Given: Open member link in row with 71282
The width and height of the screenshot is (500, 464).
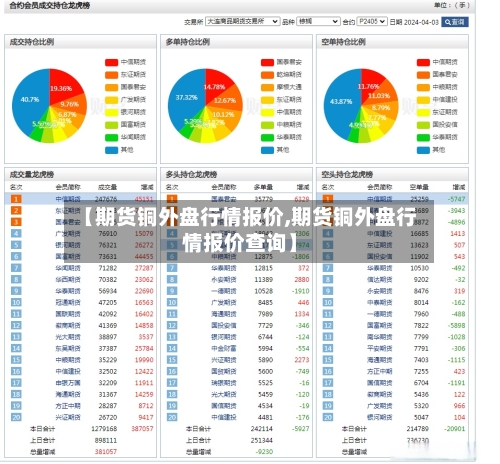Looking at the screenshot, I should [68, 268].
